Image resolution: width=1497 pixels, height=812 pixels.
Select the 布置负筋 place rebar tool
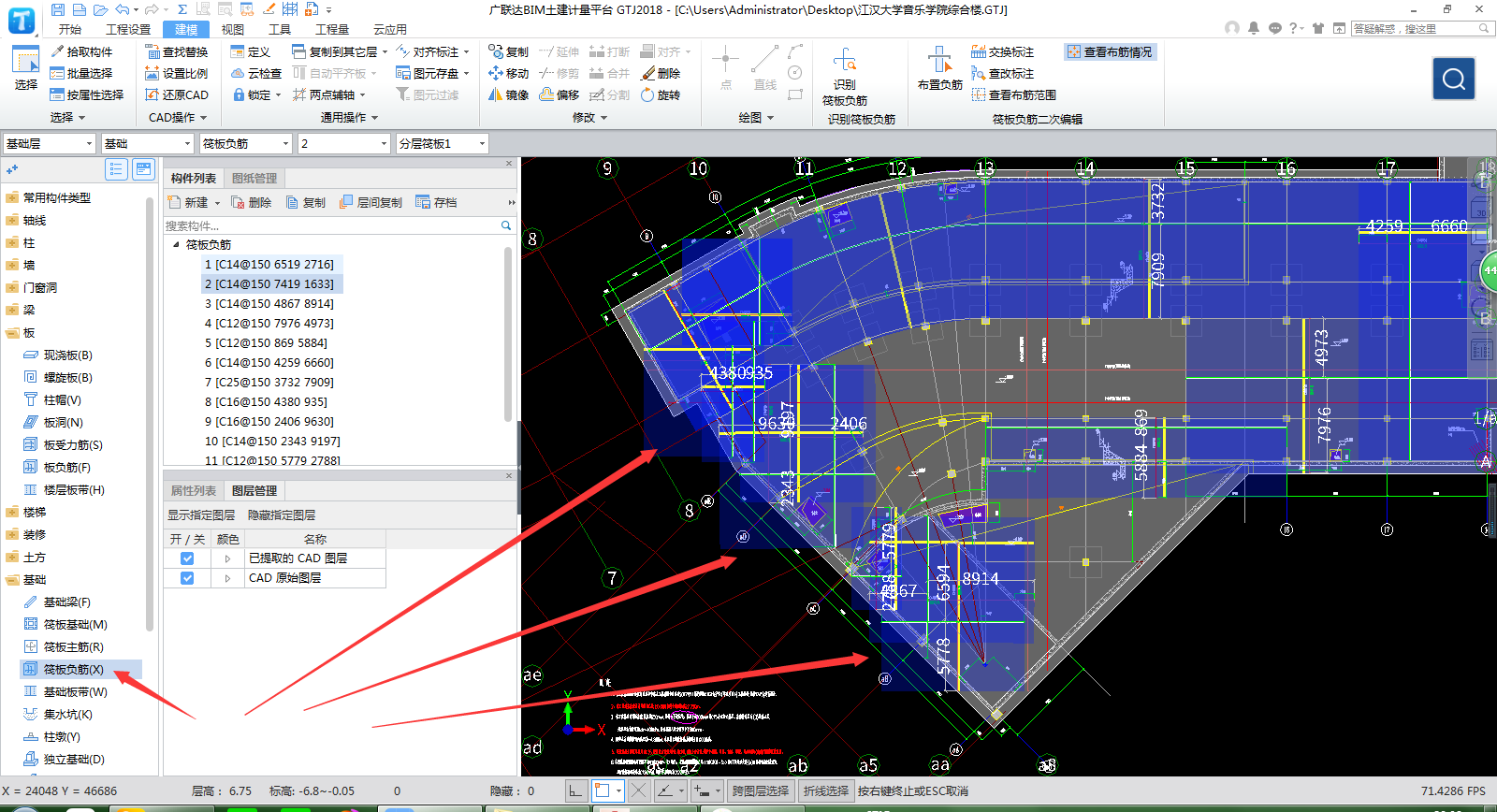(940, 68)
